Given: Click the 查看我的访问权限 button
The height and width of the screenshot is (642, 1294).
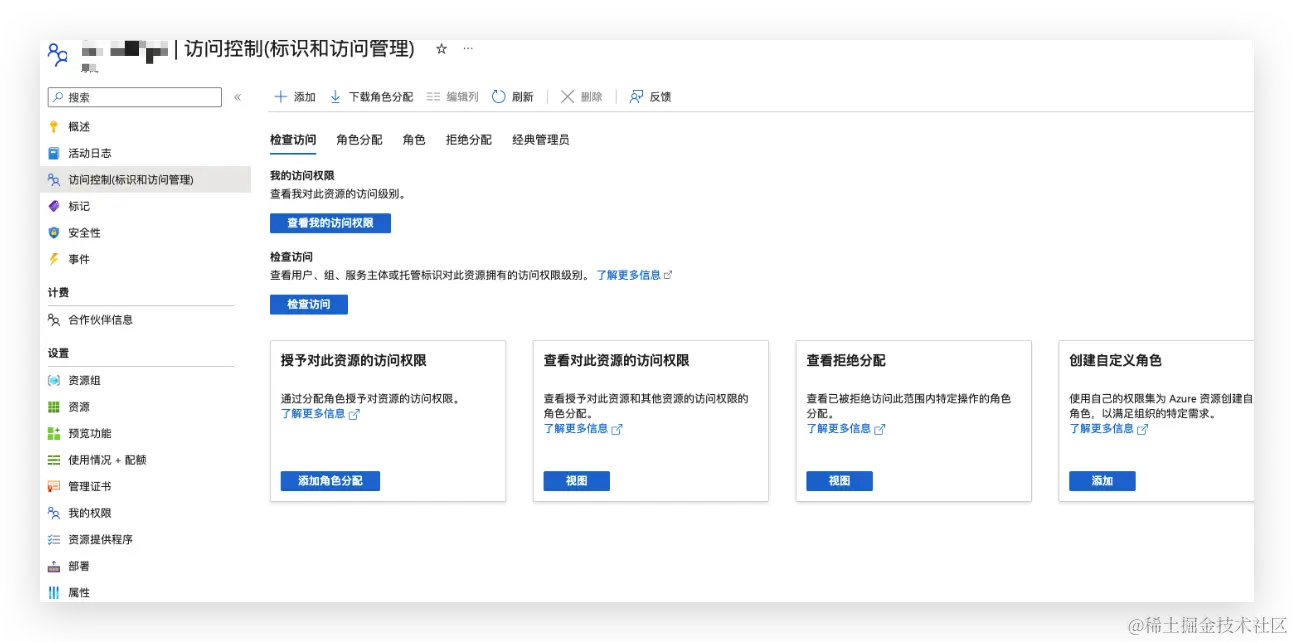Looking at the screenshot, I should coord(330,223).
